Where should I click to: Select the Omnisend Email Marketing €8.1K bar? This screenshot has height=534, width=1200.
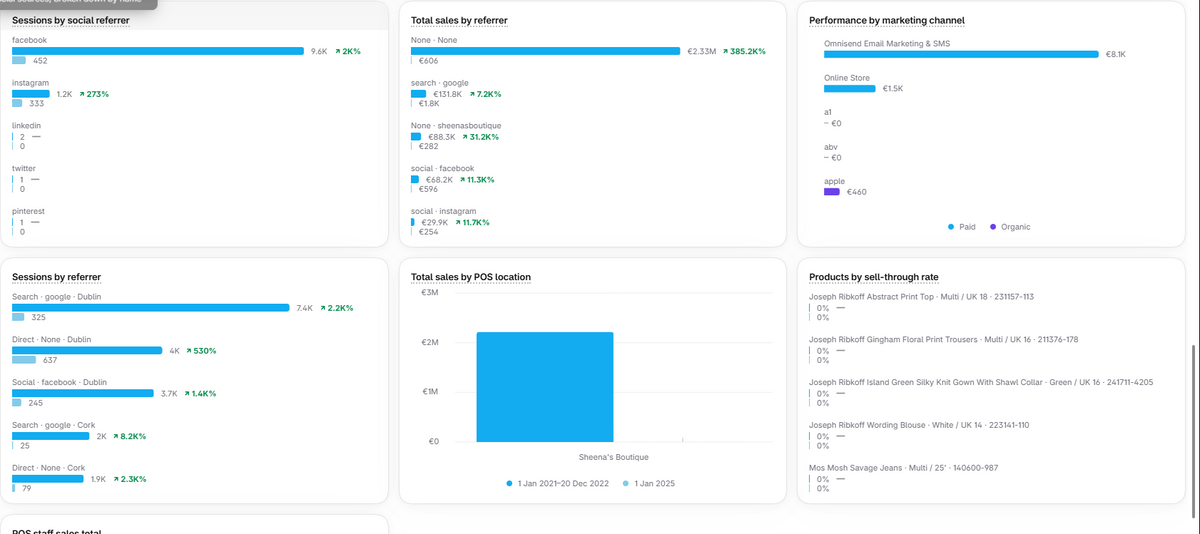point(961,55)
